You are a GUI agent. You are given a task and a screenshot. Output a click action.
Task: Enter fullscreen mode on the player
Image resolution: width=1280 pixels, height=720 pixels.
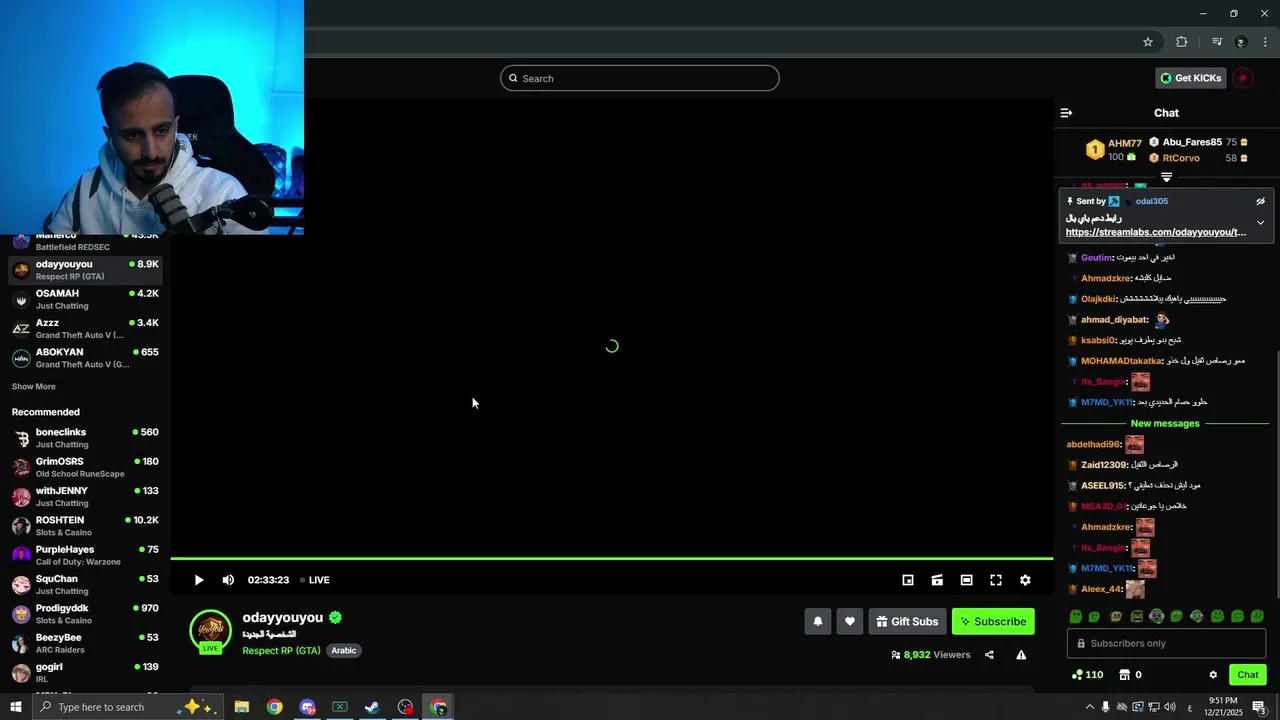pyautogui.click(x=996, y=580)
